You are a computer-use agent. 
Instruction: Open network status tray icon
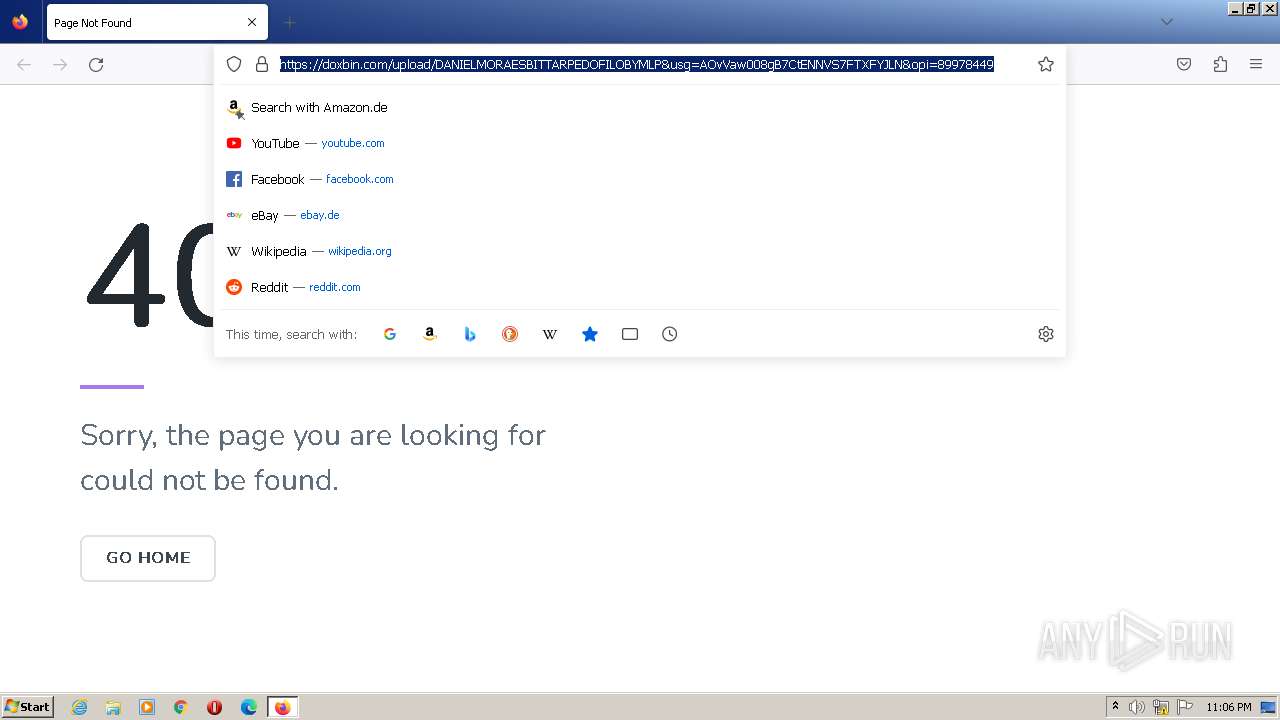[1161, 707]
